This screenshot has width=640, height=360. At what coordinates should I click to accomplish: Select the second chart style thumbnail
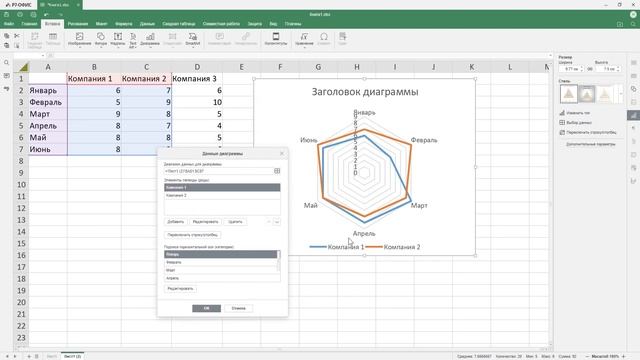click(x=587, y=94)
